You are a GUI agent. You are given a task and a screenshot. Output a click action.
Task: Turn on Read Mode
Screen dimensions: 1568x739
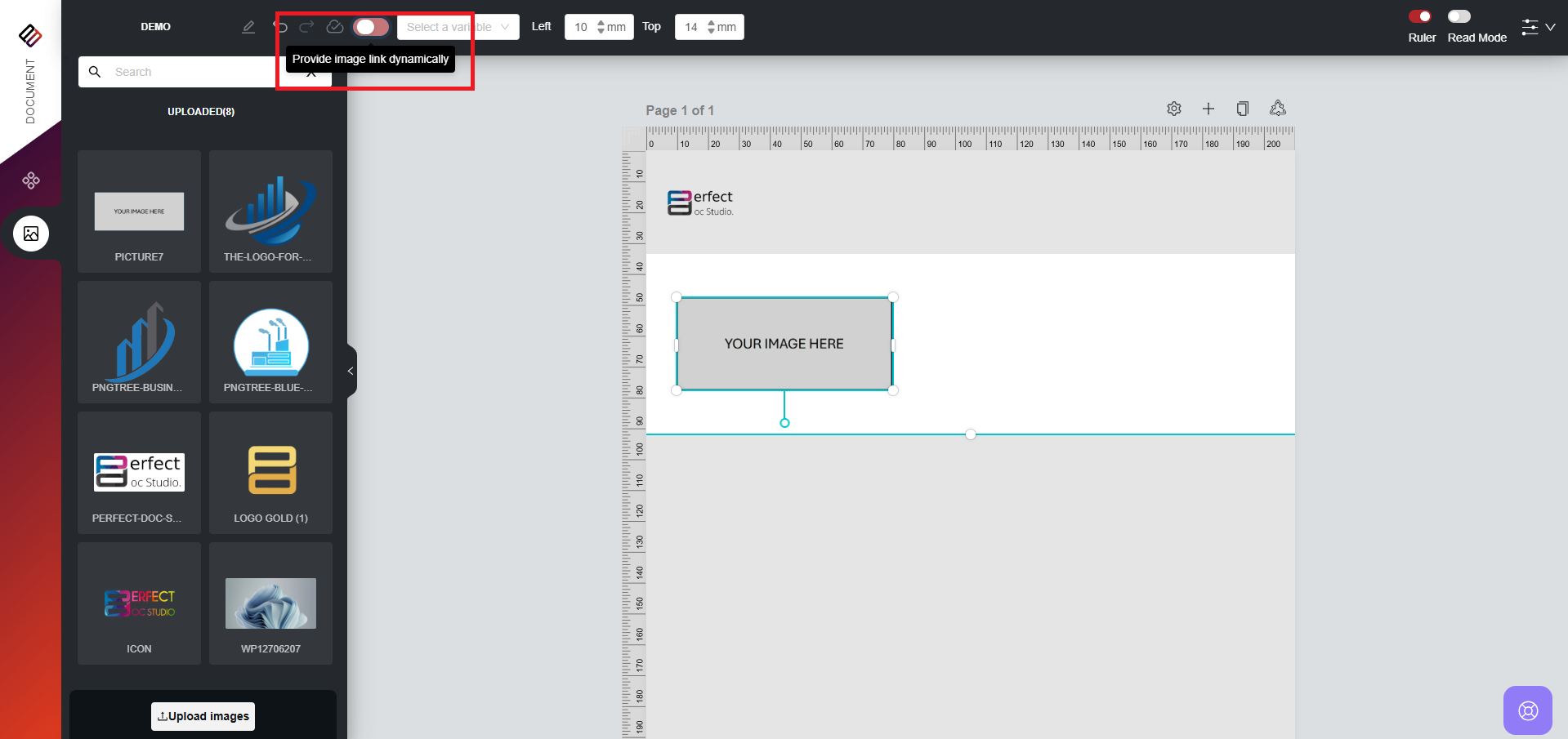click(x=1459, y=16)
